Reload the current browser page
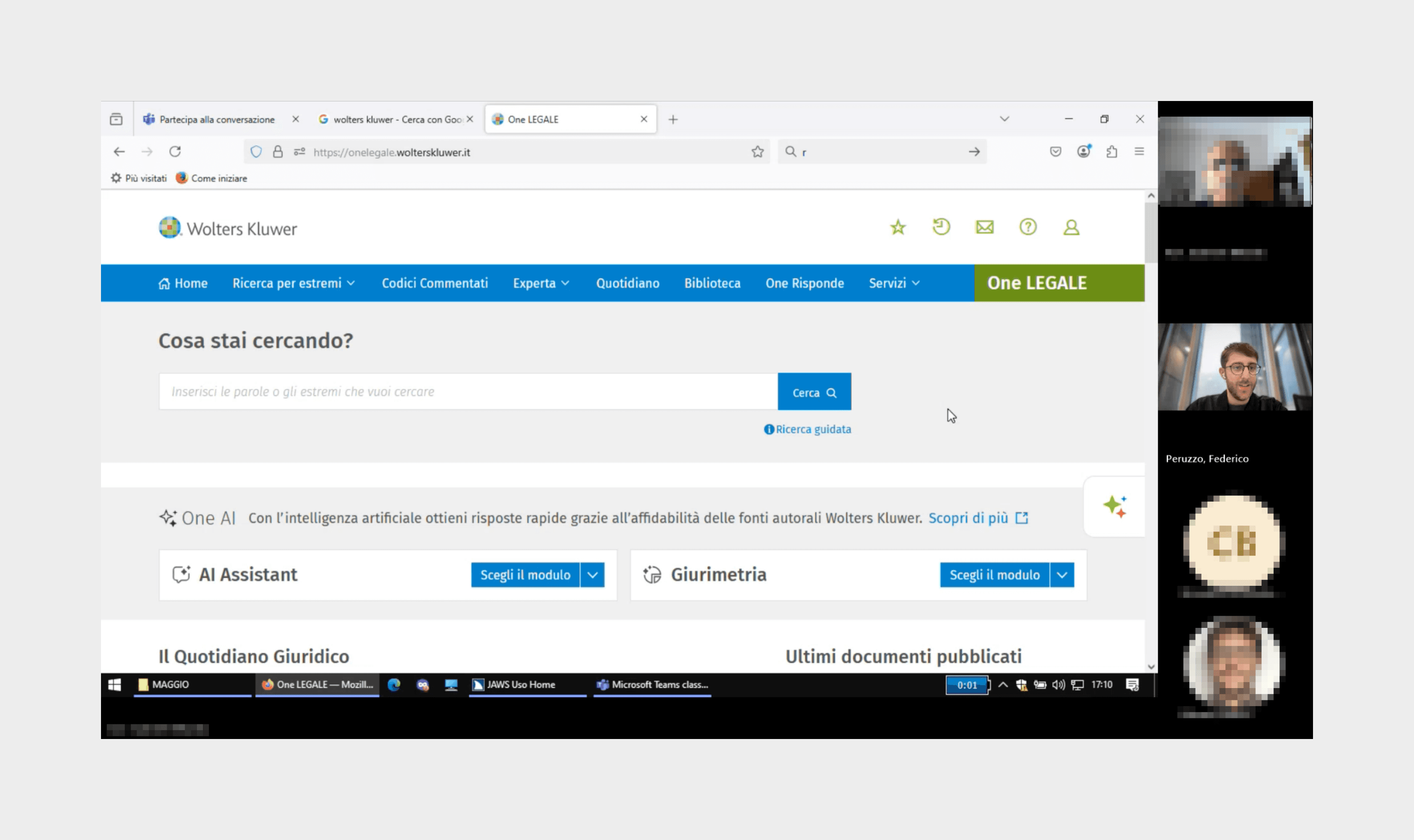Screen dimensions: 1414x840 pos(175,152)
